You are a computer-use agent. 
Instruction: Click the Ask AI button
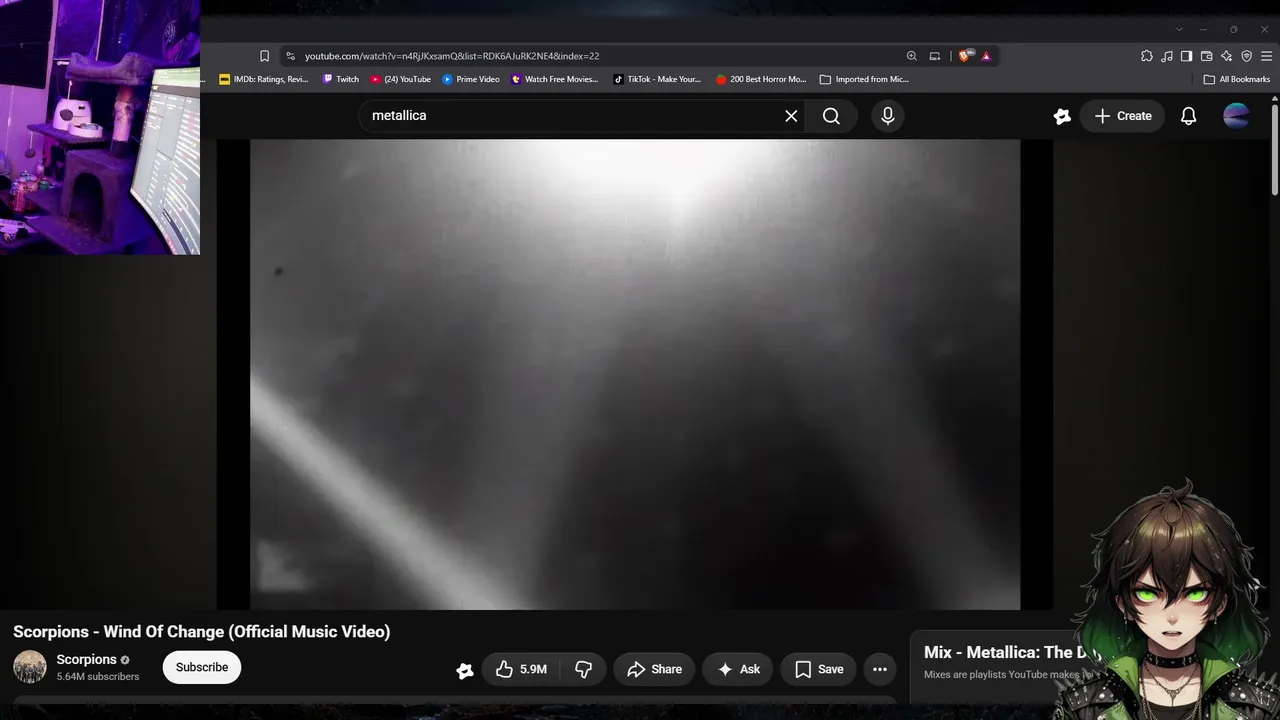(739, 669)
